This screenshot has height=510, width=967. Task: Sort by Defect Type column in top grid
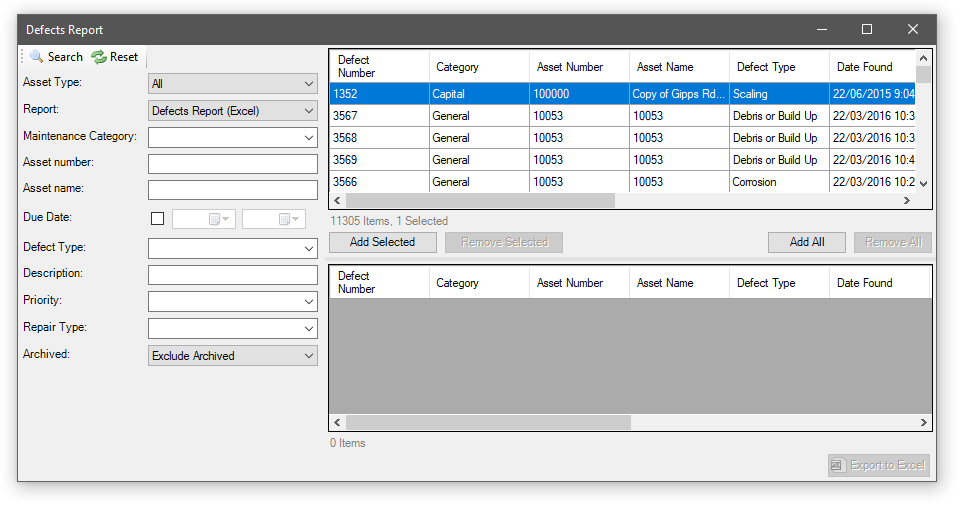pyautogui.click(x=766, y=67)
